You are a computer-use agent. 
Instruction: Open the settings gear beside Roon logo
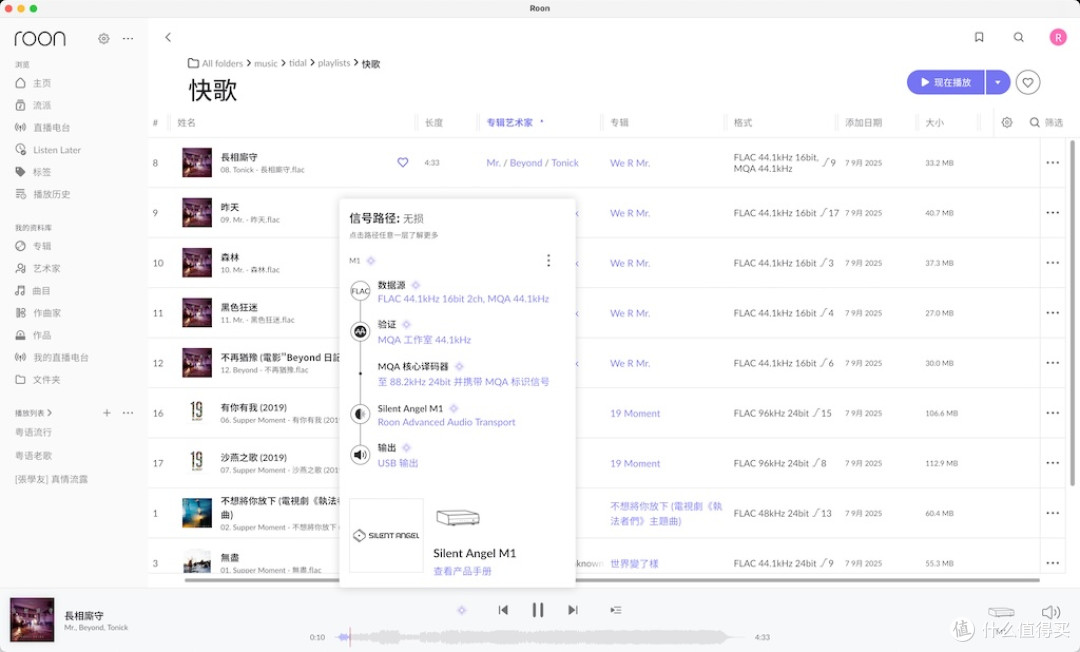coord(103,39)
